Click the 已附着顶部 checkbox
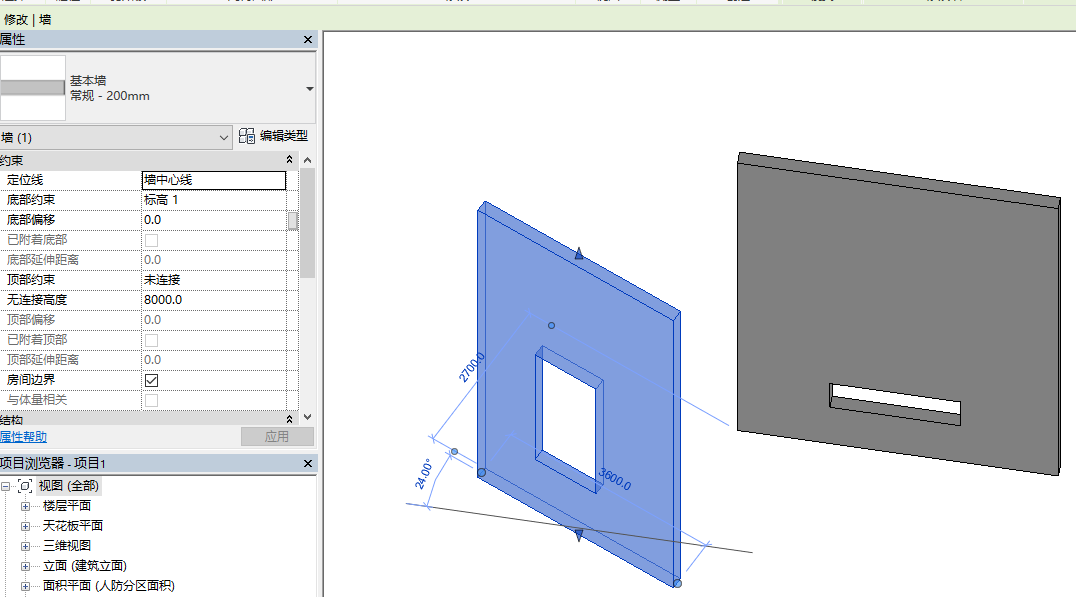This screenshot has width=1076, height=597. pyautogui.click(x=152, y=340)
